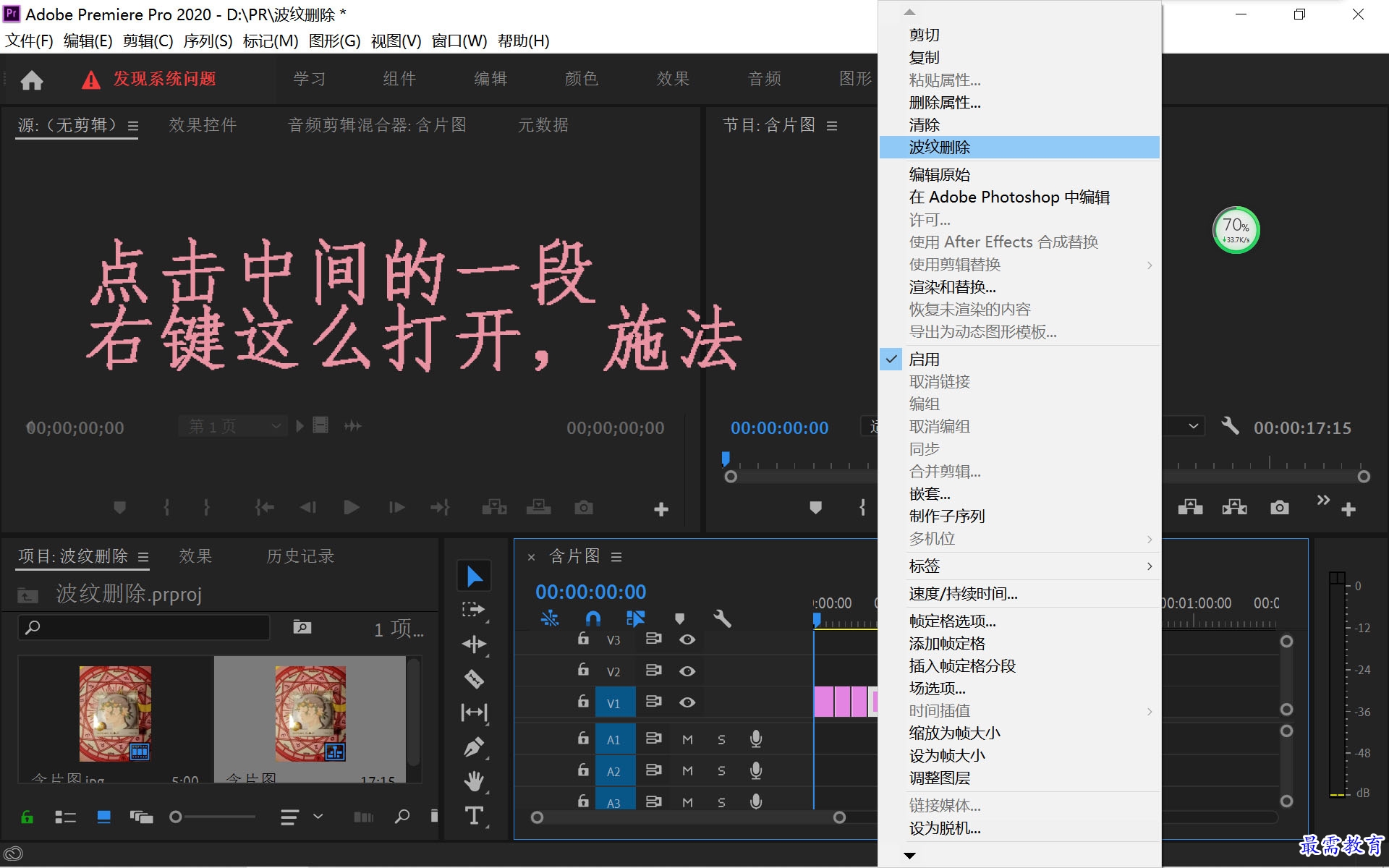
Task: Open project panel 波纹删除 menu
Action: click(x=143, y=557)
